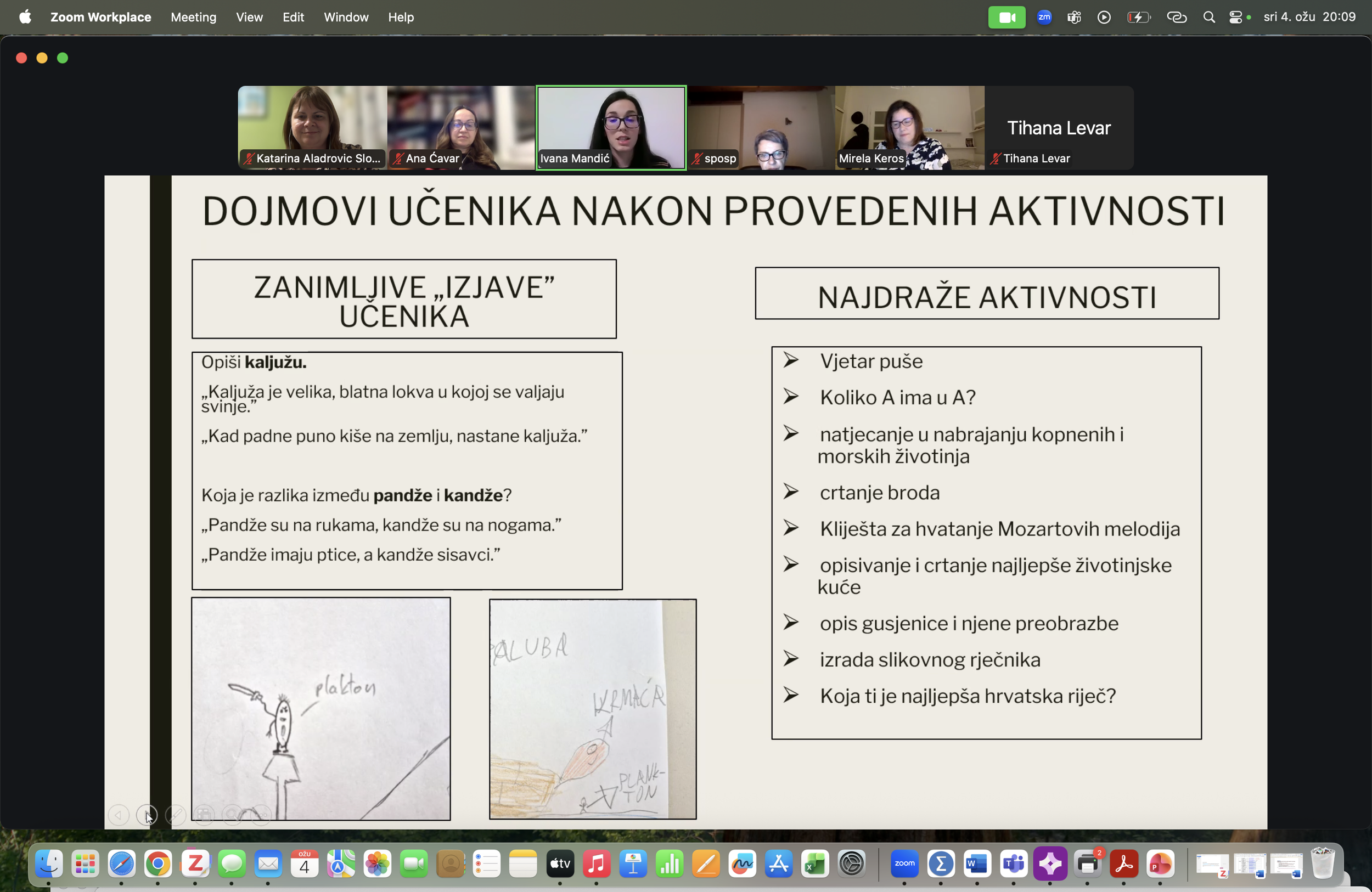Click the green camera-in-use indicator in menu bar
Screen dimensions: 1372x892
coord(1006,18)
